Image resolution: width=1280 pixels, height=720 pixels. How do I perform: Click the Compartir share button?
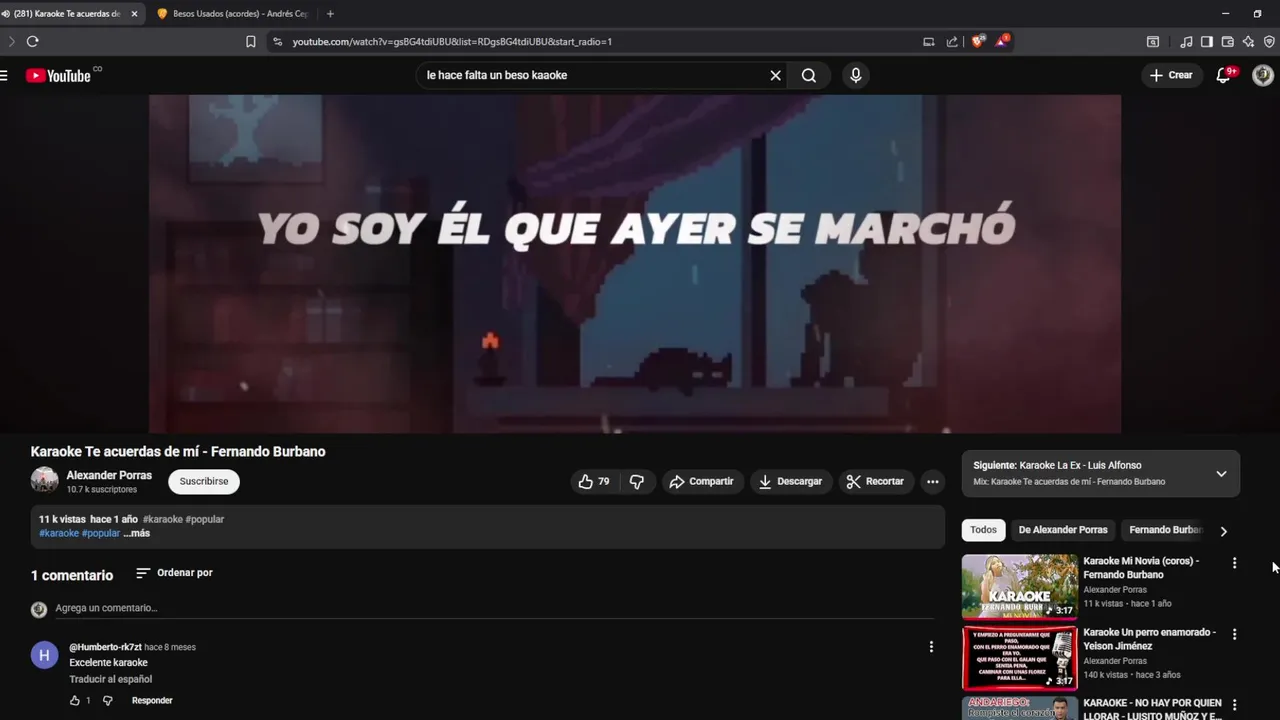(x=701, y=481)
